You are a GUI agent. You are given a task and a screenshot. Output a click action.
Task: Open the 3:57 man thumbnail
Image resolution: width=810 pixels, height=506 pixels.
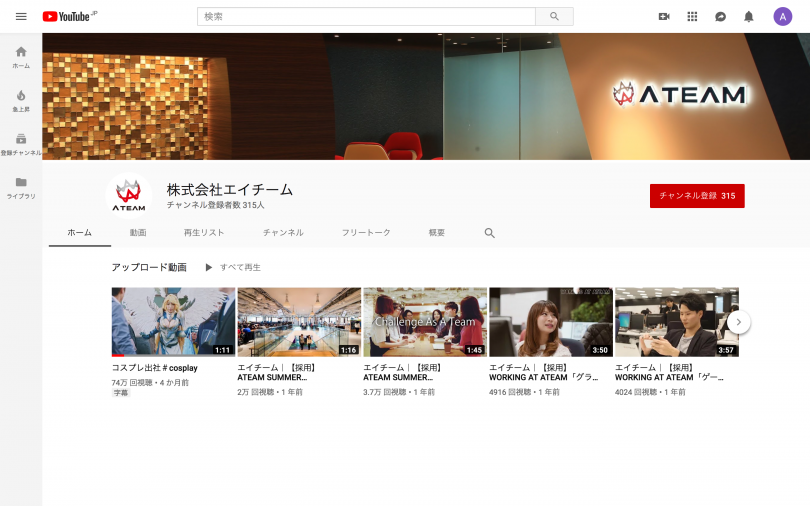click(x=677, y=322)
